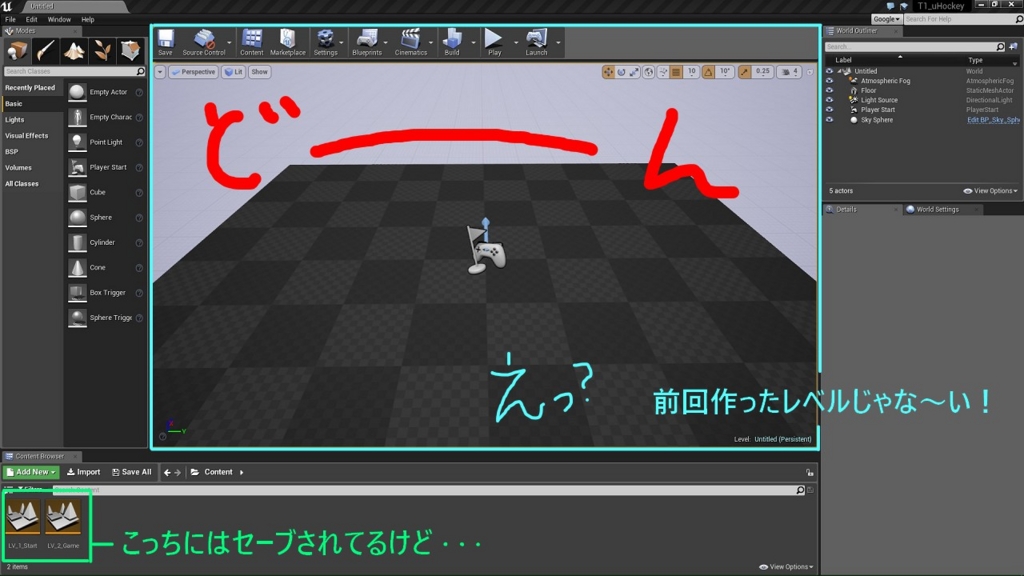Open the Perspective view dropdown
1024x576 pixels.
pos(193,72)
